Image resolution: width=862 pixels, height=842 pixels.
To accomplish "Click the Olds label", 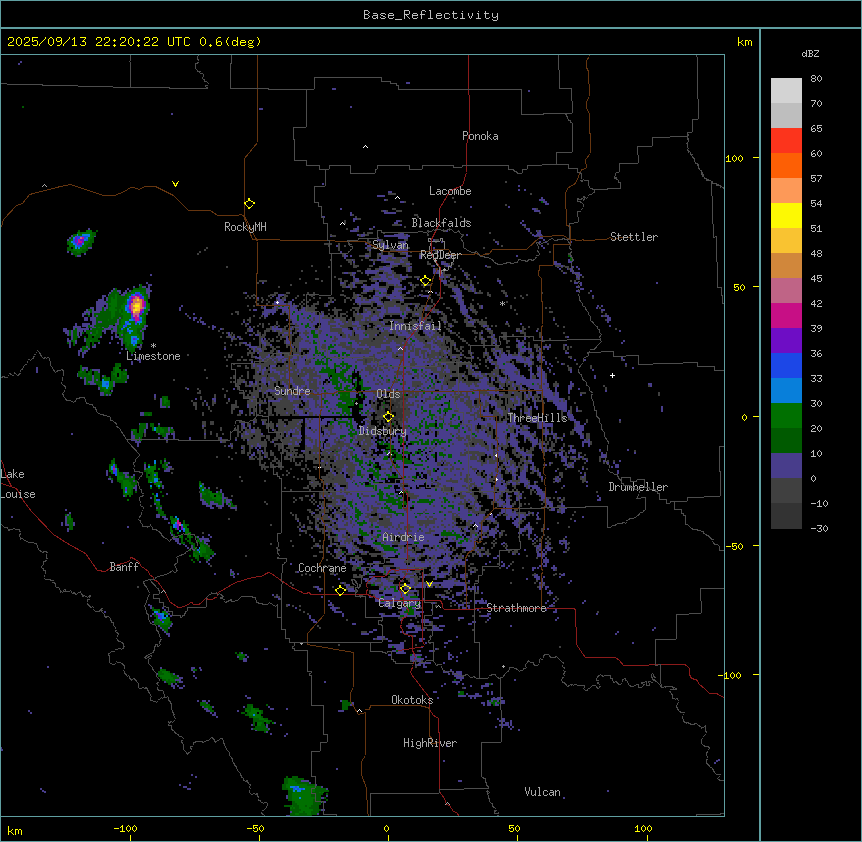I will (x=388, y=394).
